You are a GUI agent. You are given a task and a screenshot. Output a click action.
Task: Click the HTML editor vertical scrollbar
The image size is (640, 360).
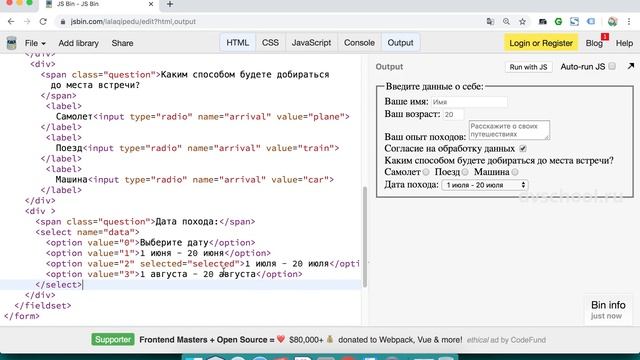click(x=364, y=237)
